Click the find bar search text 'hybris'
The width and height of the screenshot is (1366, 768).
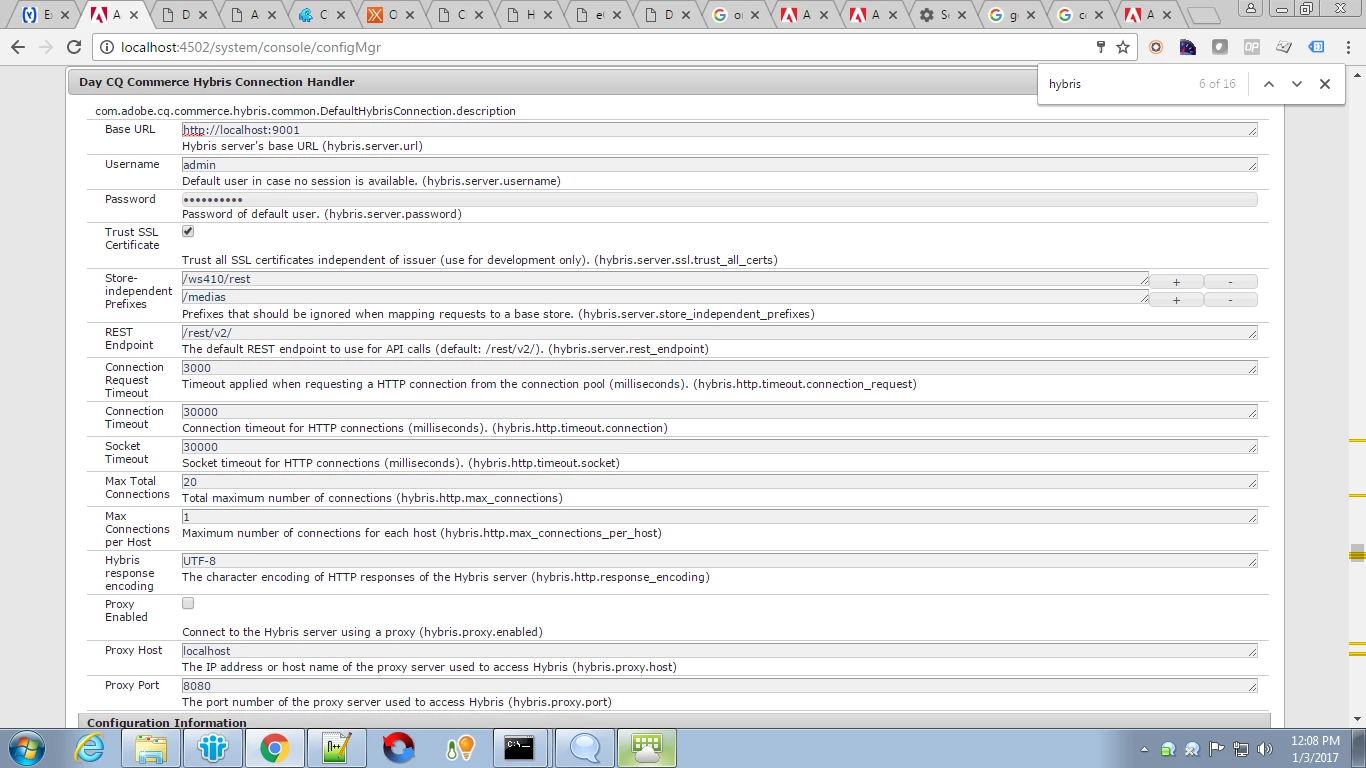[x=1065, y=84]
